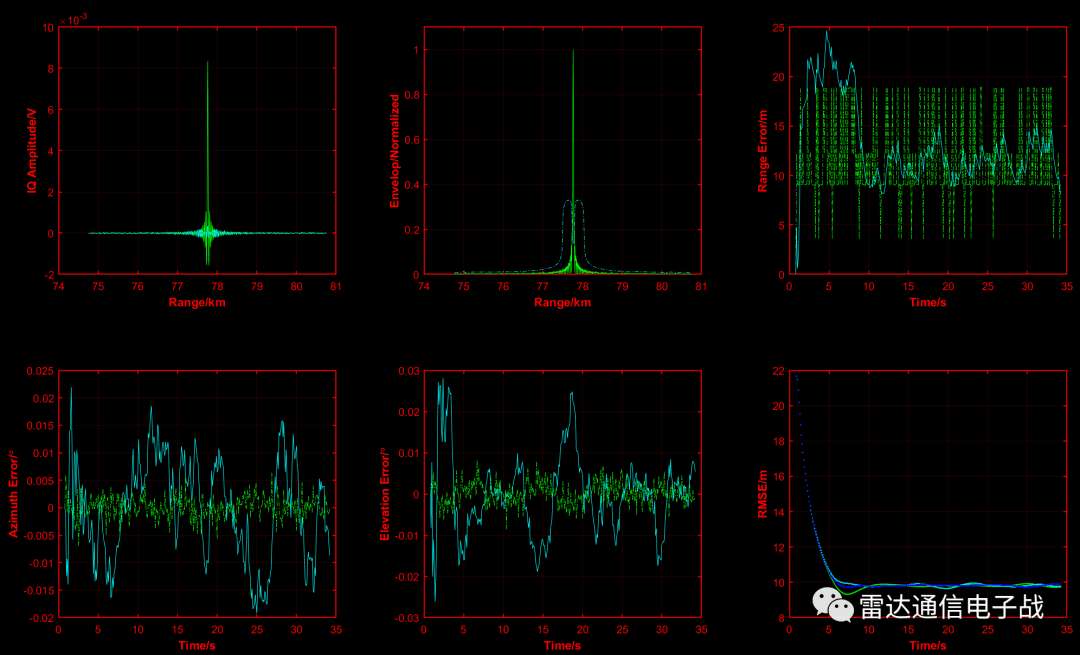Viewport: 1080px width, 655px height.
Task: Click the ×10⁻³ exponent label on IQ plot
Action: click(73, 20)
